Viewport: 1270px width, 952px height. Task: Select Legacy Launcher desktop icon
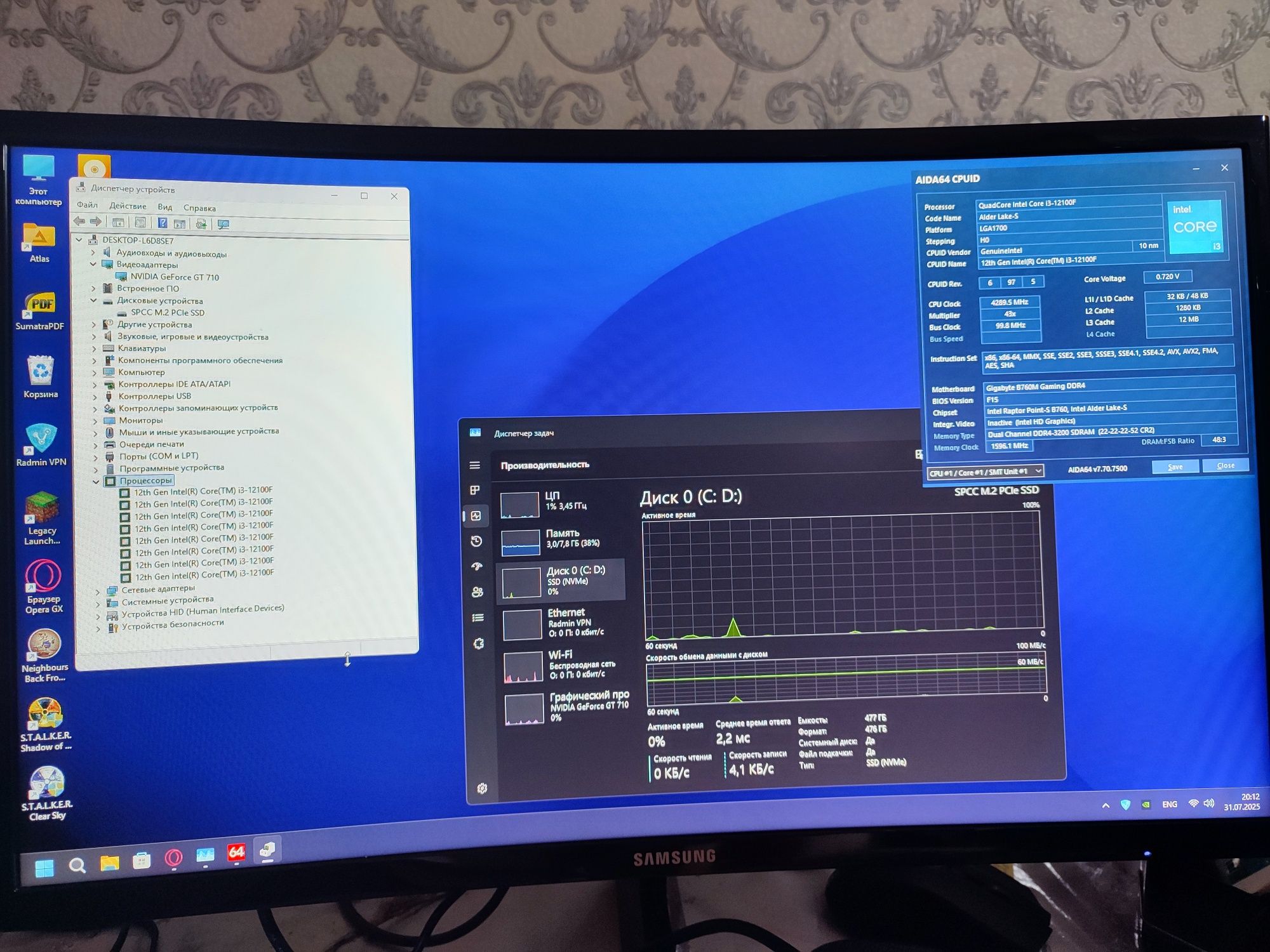coord(42,519)
